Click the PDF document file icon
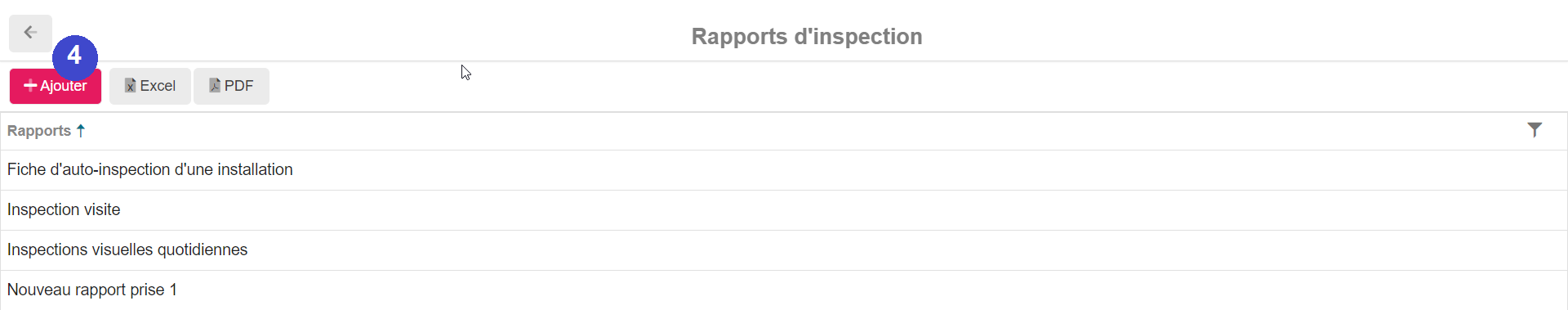The width and height of the screenshot is (1568, 310). [x=215, y=86]
